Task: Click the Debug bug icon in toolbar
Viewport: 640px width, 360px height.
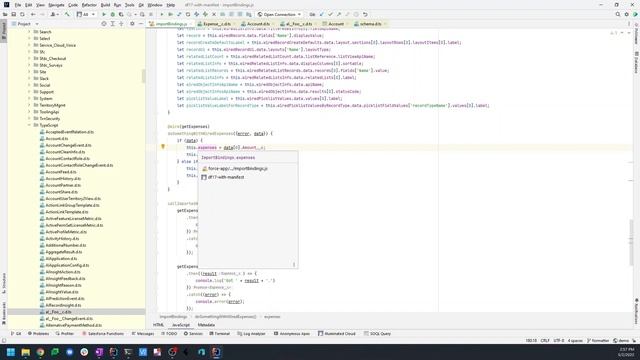Action: point(113,14)
